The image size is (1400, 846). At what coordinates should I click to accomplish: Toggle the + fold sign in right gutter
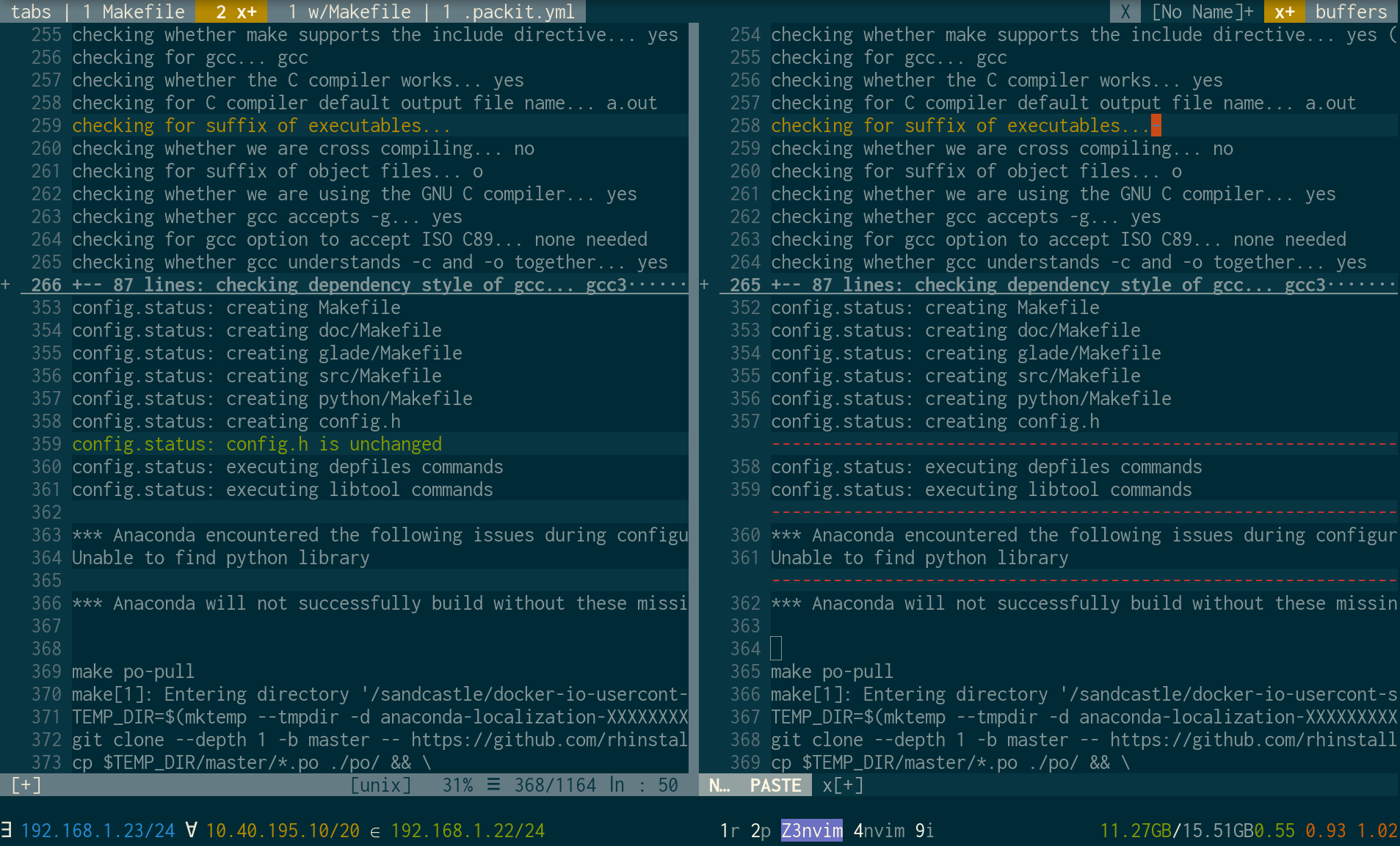tap(704, 285)
